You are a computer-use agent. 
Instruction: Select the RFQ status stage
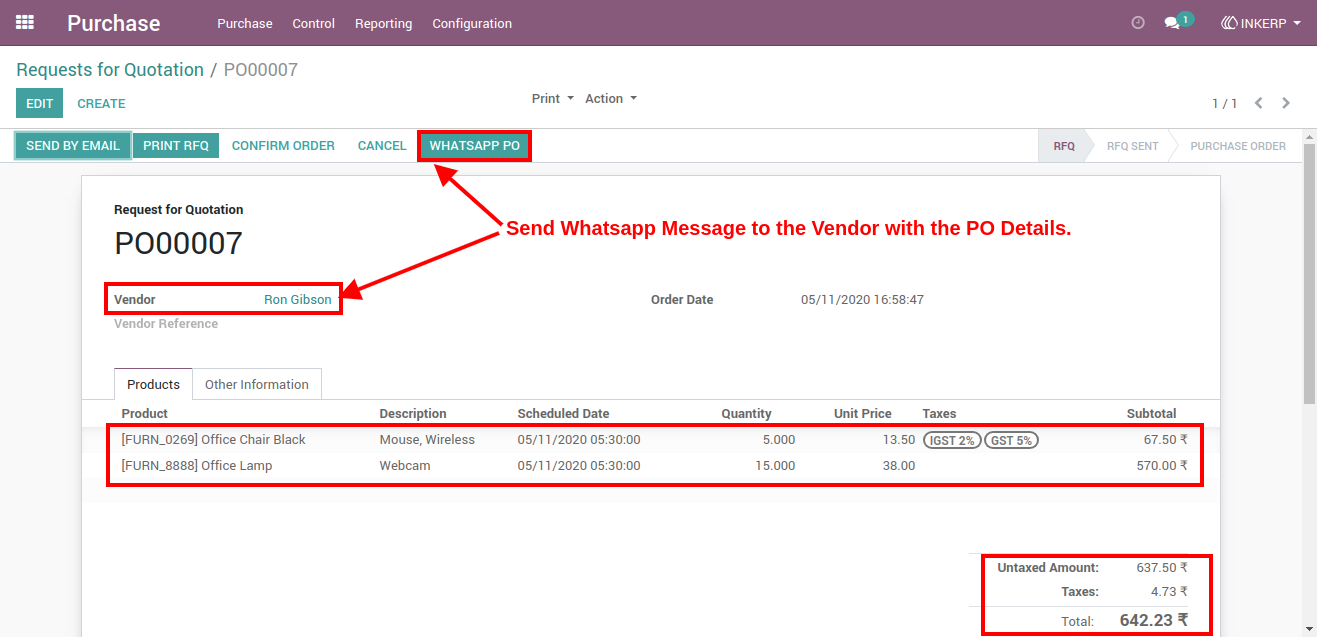tap(1064, 146)
